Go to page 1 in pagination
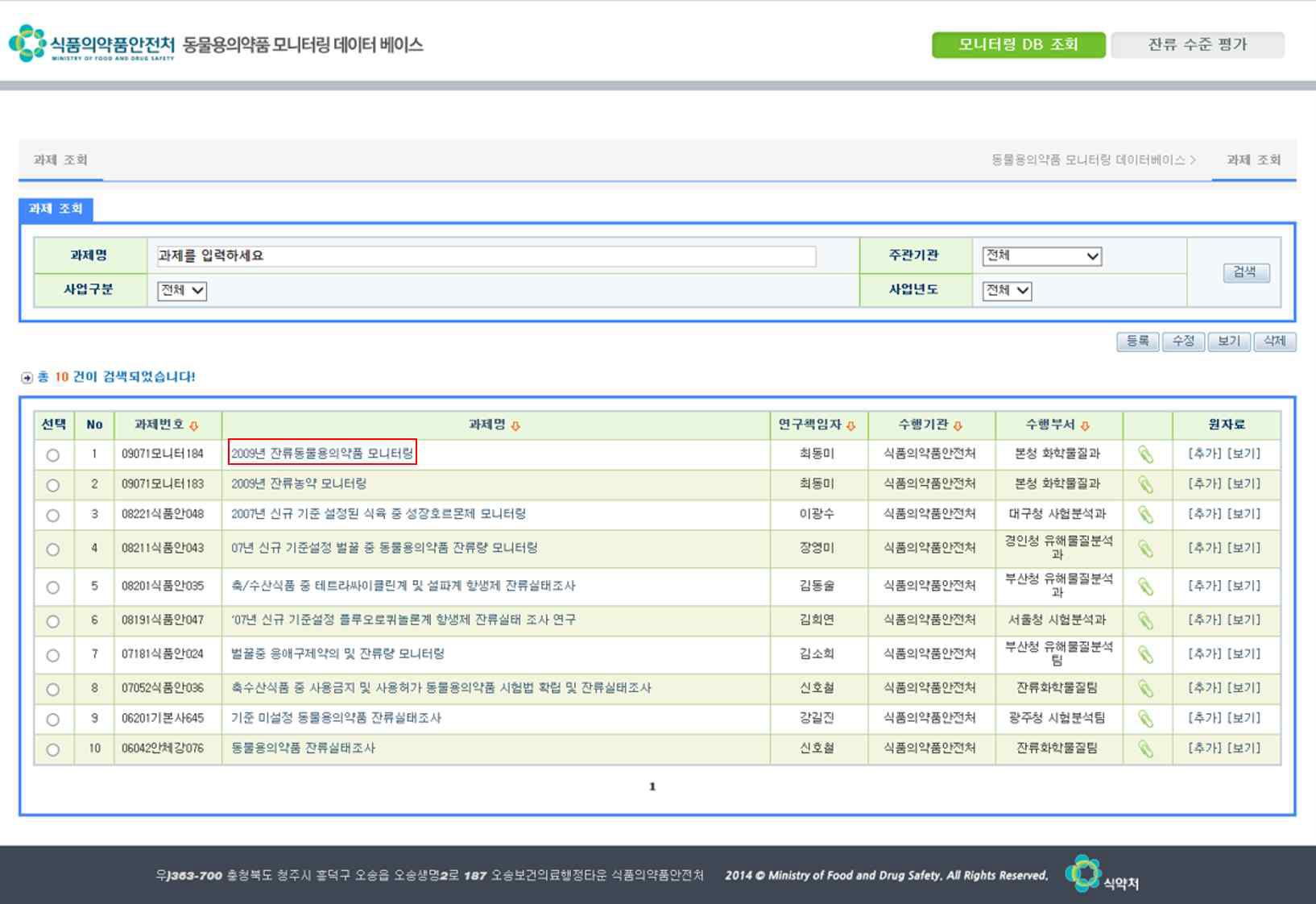 point(652,787)
